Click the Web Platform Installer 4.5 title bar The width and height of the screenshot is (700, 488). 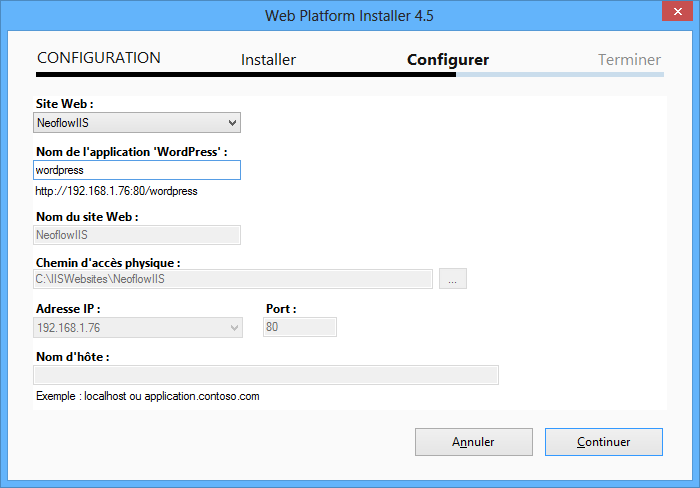click(x=349, y=15)
